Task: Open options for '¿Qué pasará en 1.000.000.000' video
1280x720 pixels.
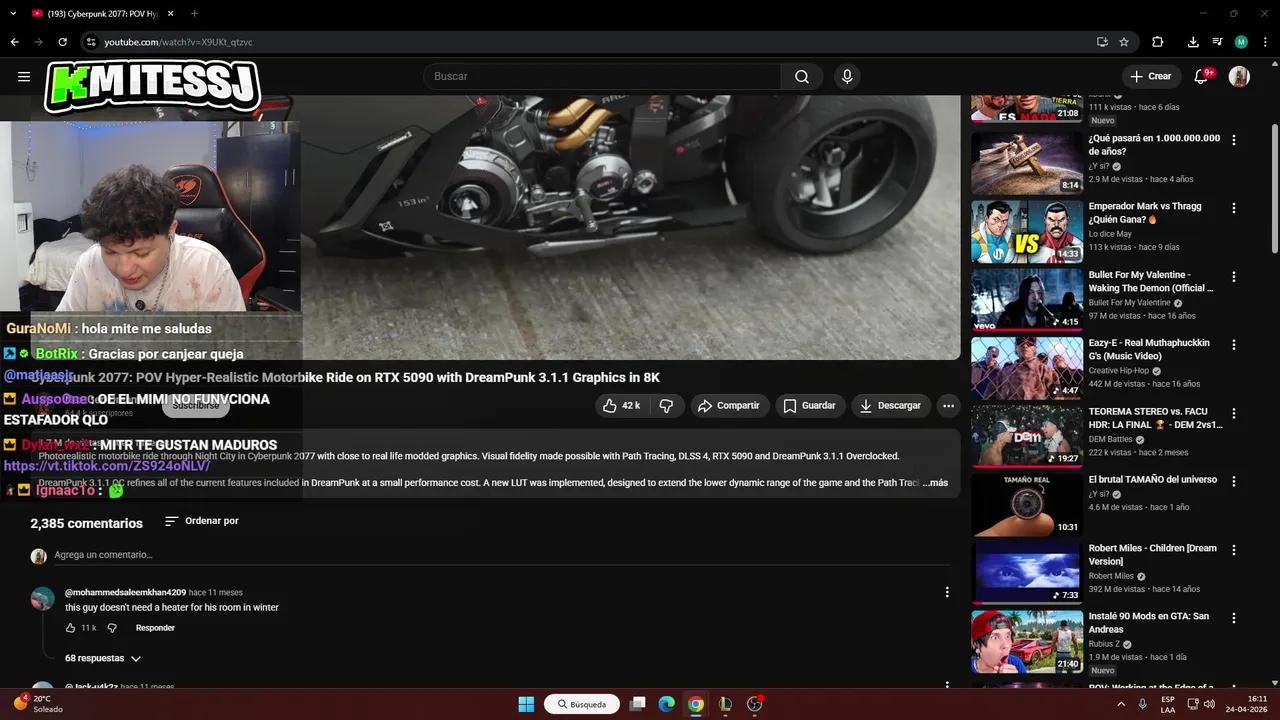Action: coord(1233,140)
